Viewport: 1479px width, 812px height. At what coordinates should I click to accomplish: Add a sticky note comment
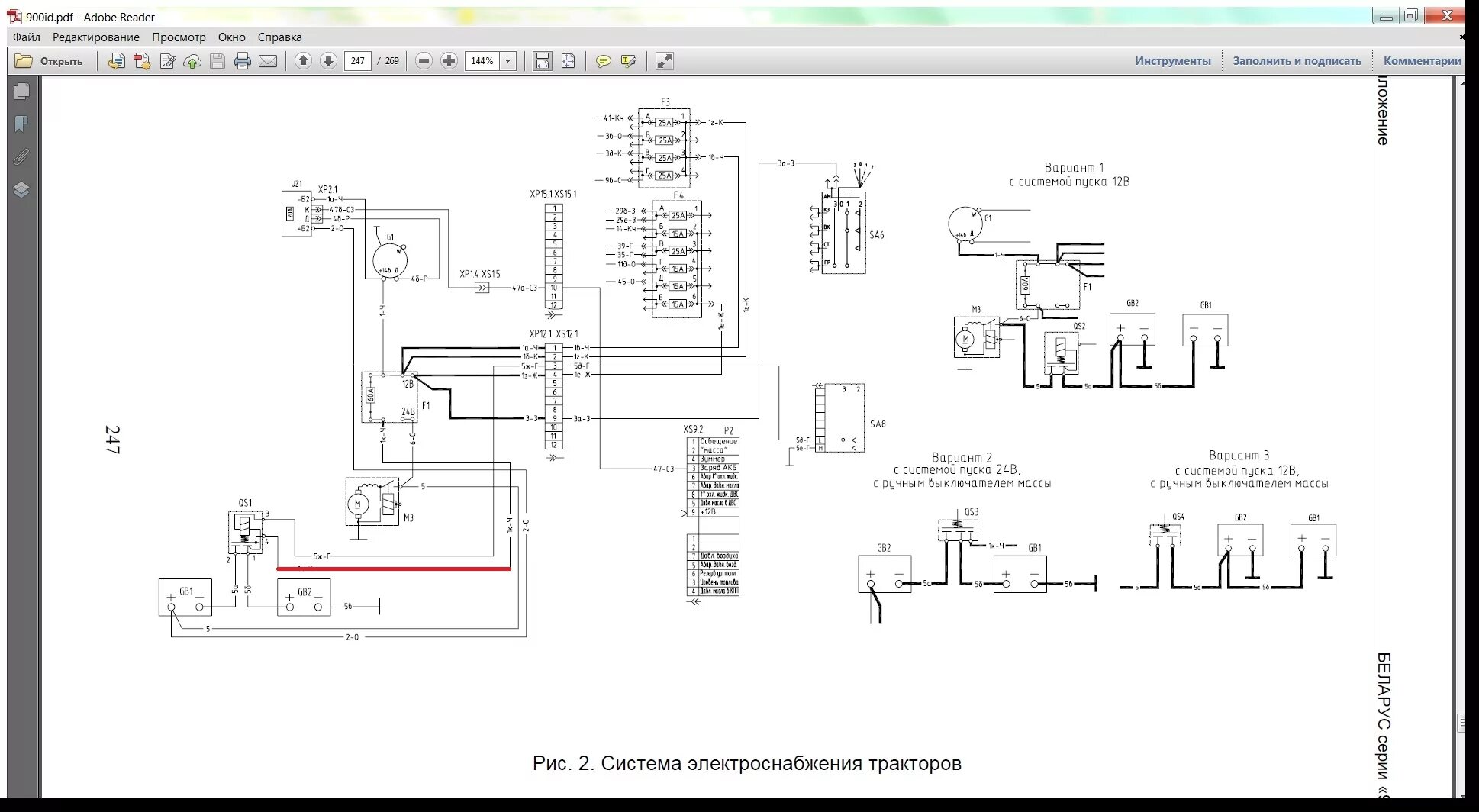[604, 61]
